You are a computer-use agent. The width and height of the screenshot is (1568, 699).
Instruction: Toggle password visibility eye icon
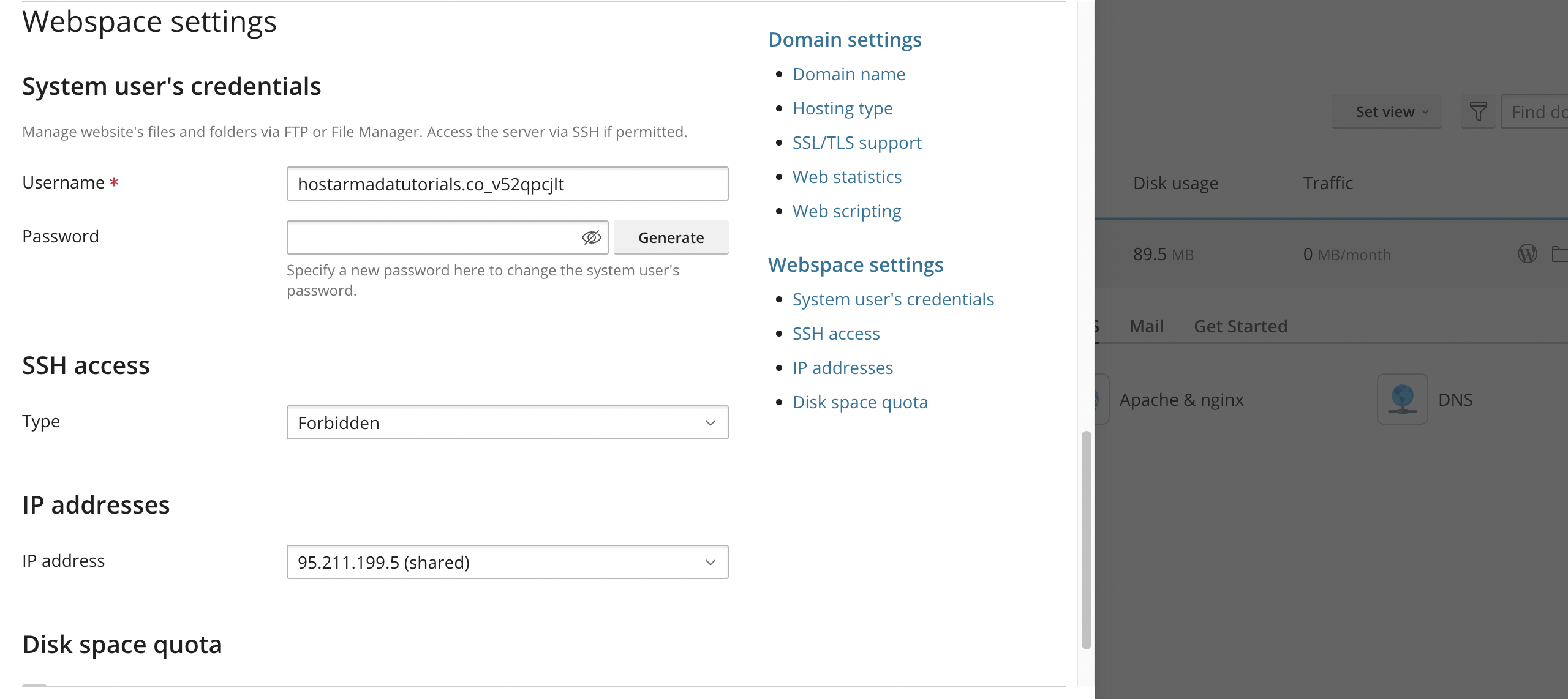tap(591, 237)
